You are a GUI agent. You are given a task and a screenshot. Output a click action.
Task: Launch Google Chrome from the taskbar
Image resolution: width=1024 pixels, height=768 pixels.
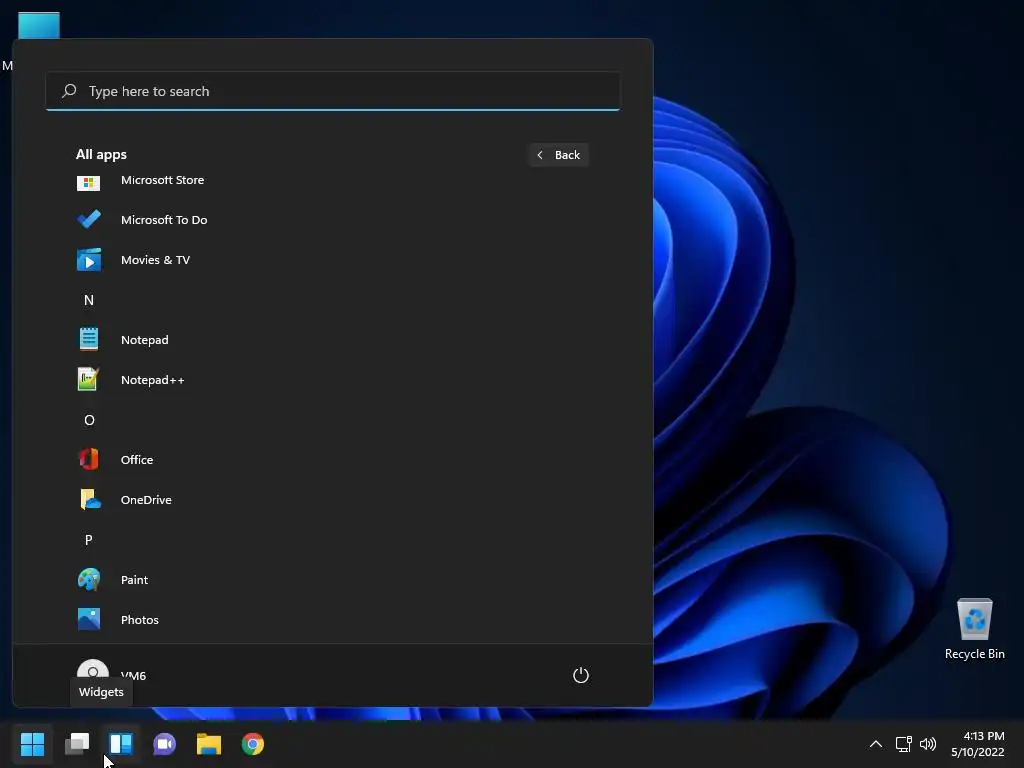(253, 744)
